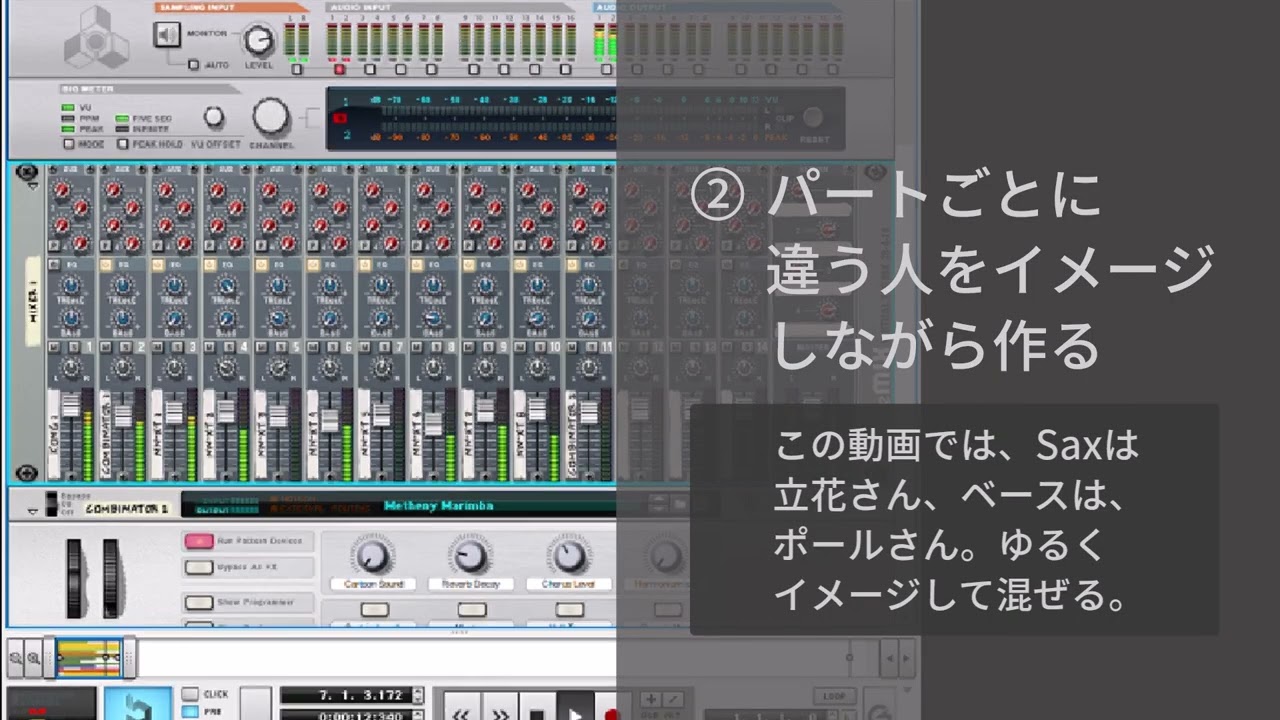Toggle the EQ button on channel 3
Image resolution: width=1280 pixels, height=720 pixels.
pos(157,265)
